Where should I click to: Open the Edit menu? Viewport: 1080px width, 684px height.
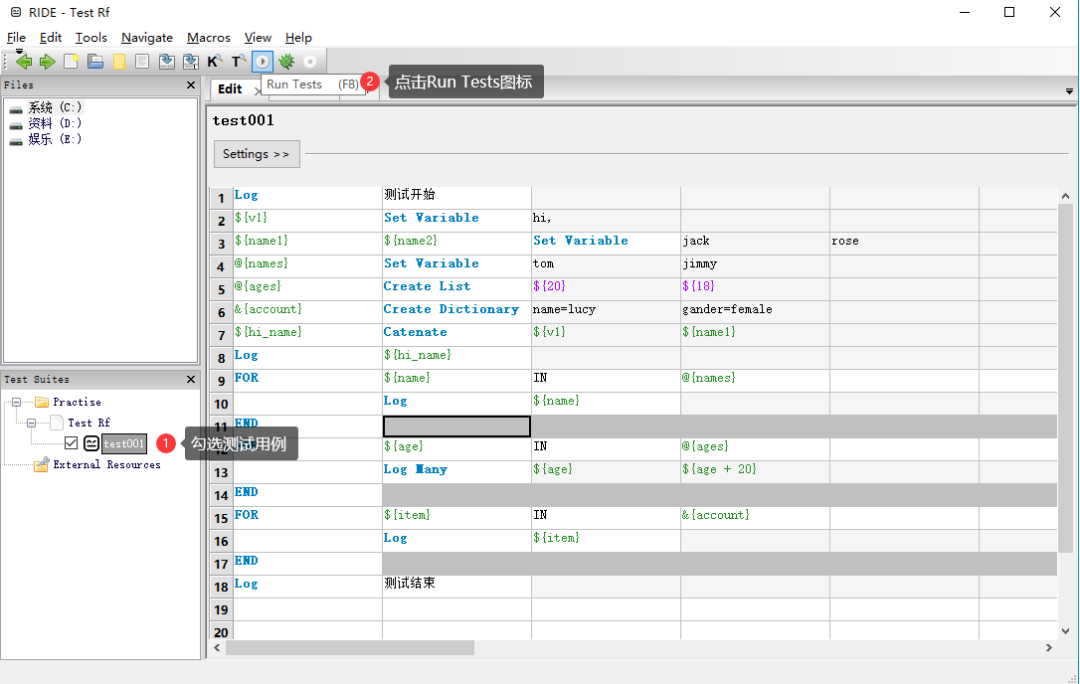[50, 38]
